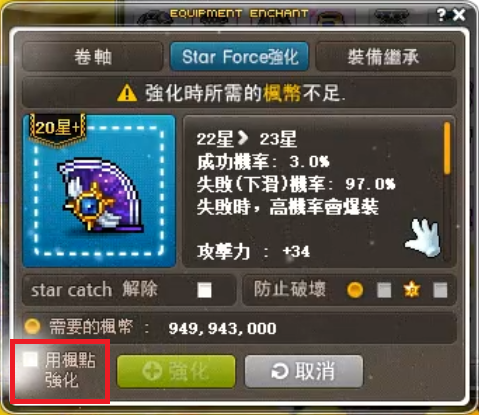Open the 裝備繼承 tab
Viewport: 479px width, 415px height.
click(385, 56)
